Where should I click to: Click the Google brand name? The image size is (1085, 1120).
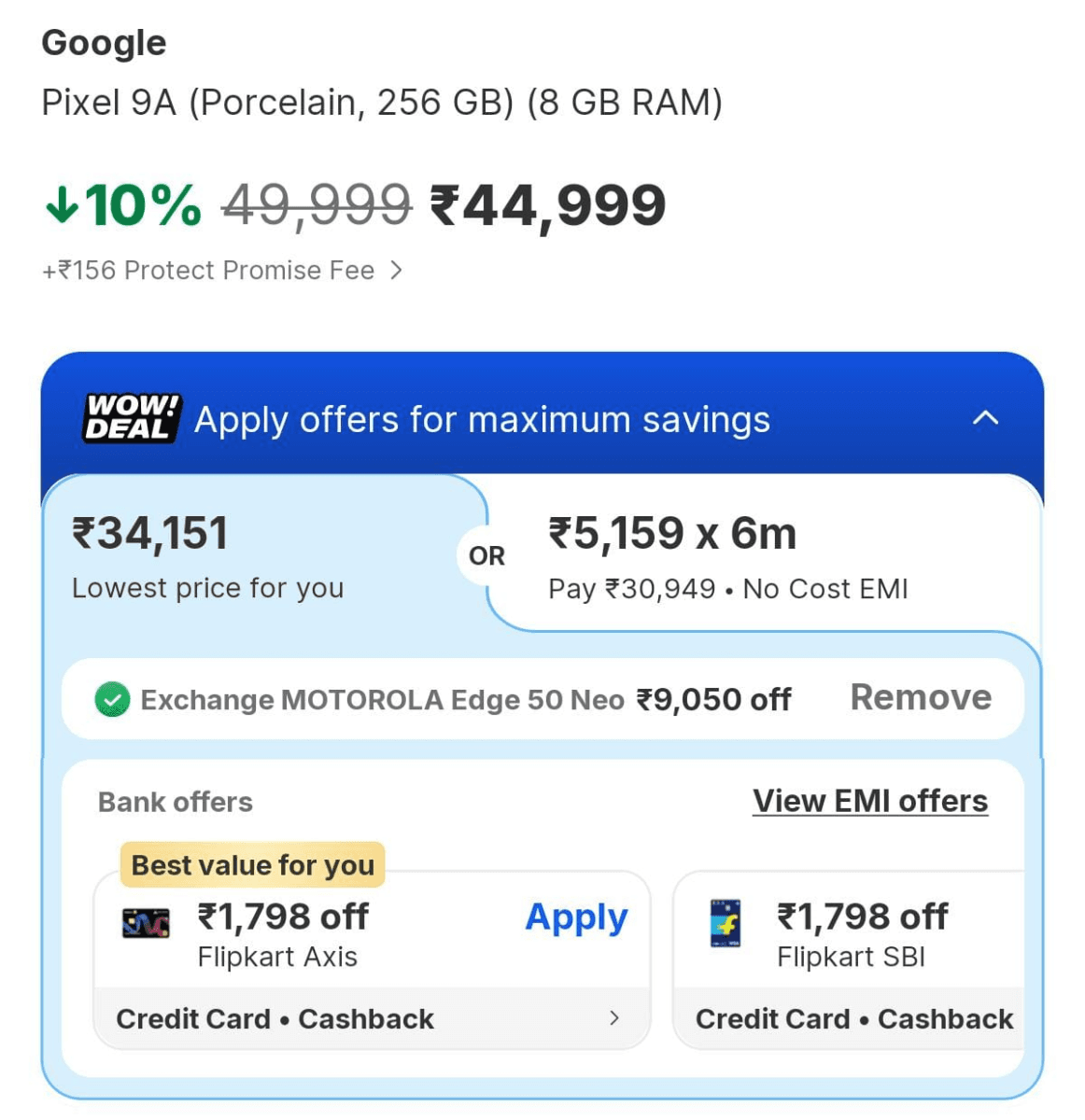click(104, 43)
